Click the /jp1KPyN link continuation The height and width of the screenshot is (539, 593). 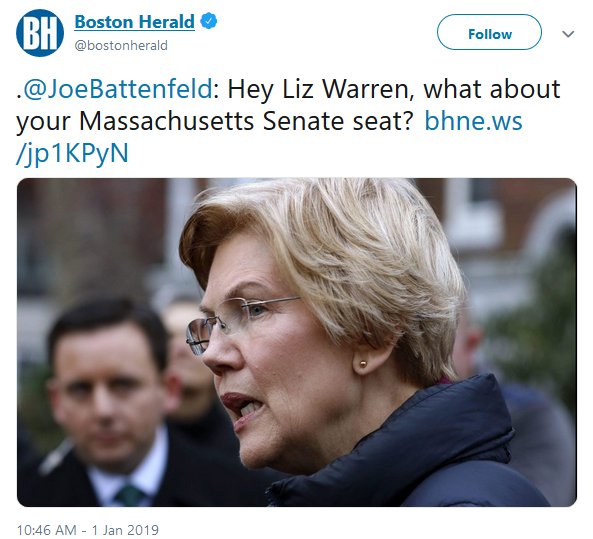pyautogui.click(x=72, y=154)
